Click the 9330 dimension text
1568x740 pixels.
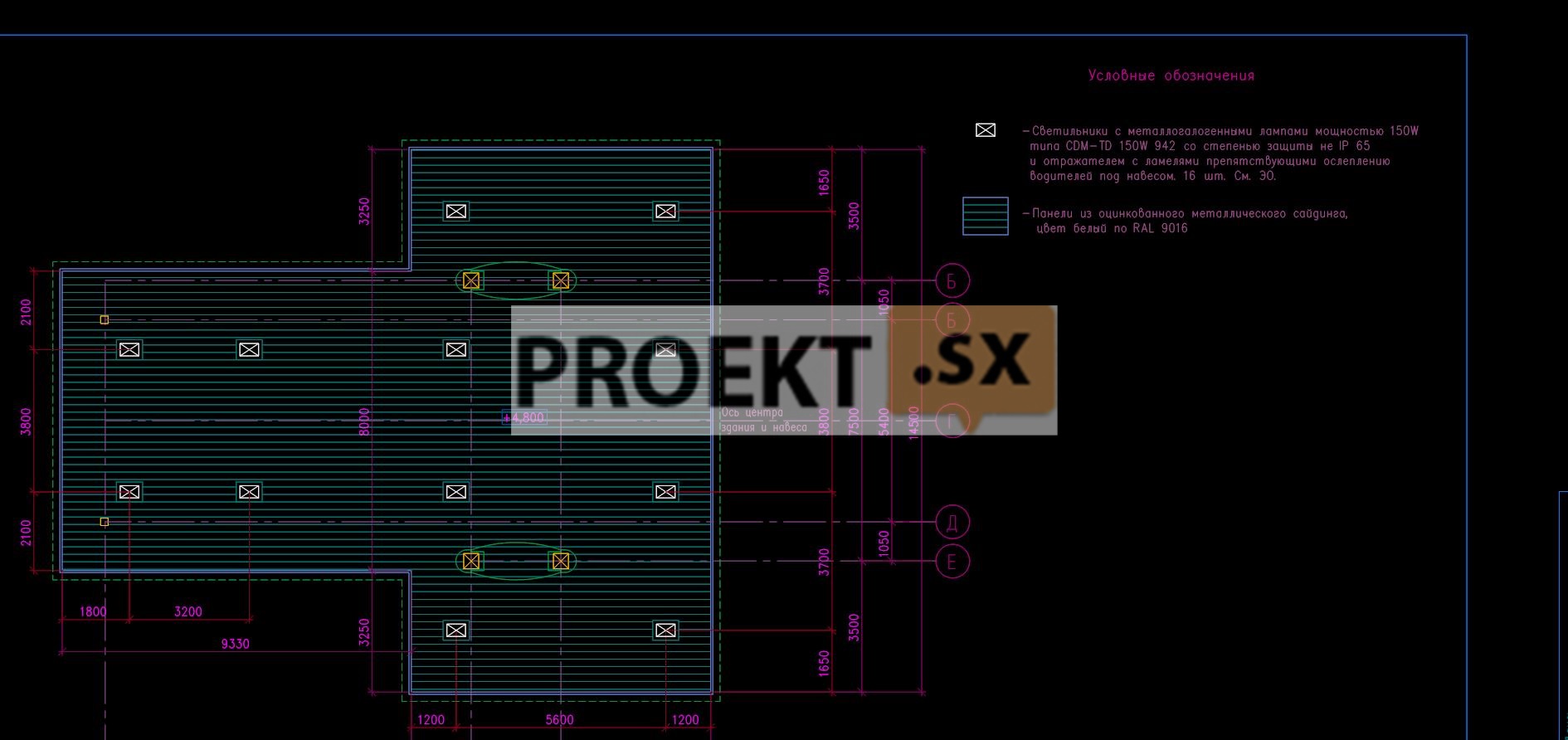click(235, 644)
